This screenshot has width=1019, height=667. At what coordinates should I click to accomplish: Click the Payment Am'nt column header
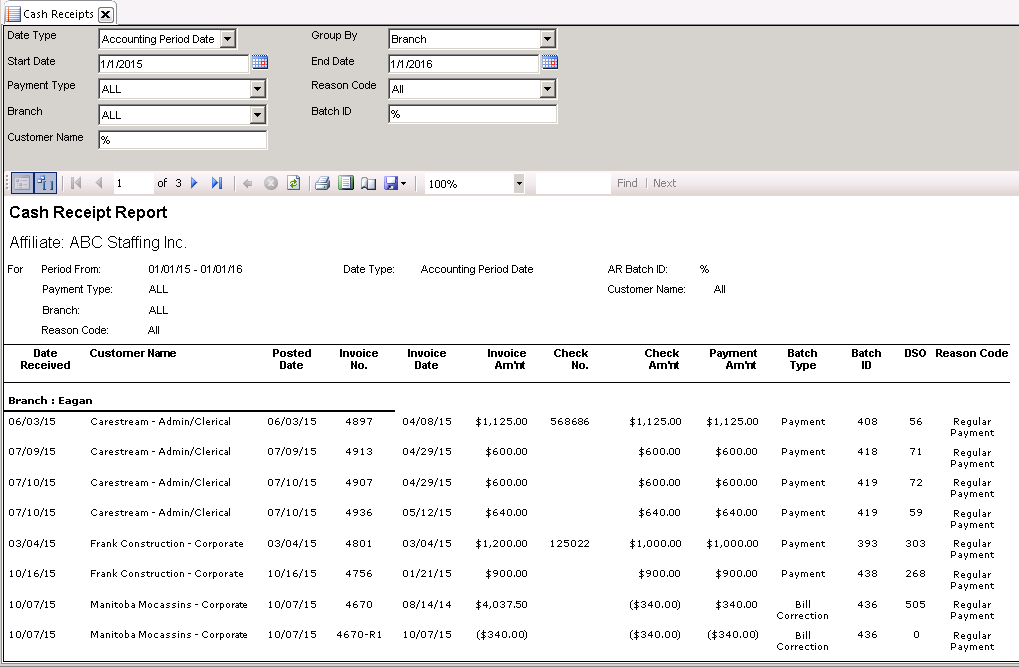pyautogui.click(x=733, y=359)
